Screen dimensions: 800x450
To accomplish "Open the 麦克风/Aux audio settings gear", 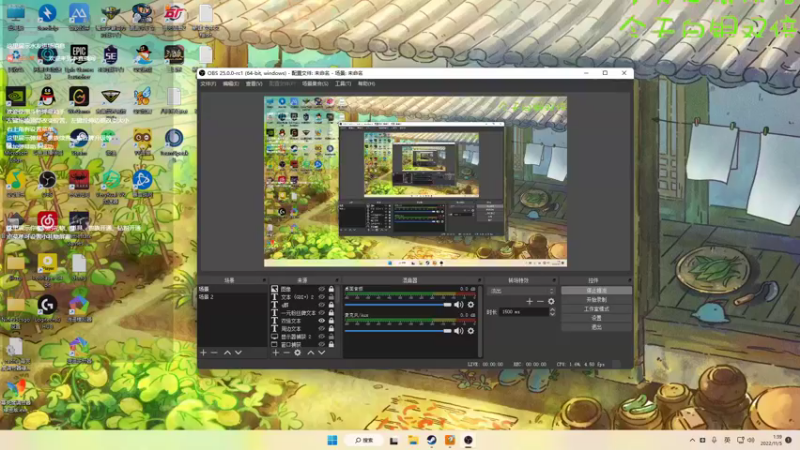I will [471, 331].
